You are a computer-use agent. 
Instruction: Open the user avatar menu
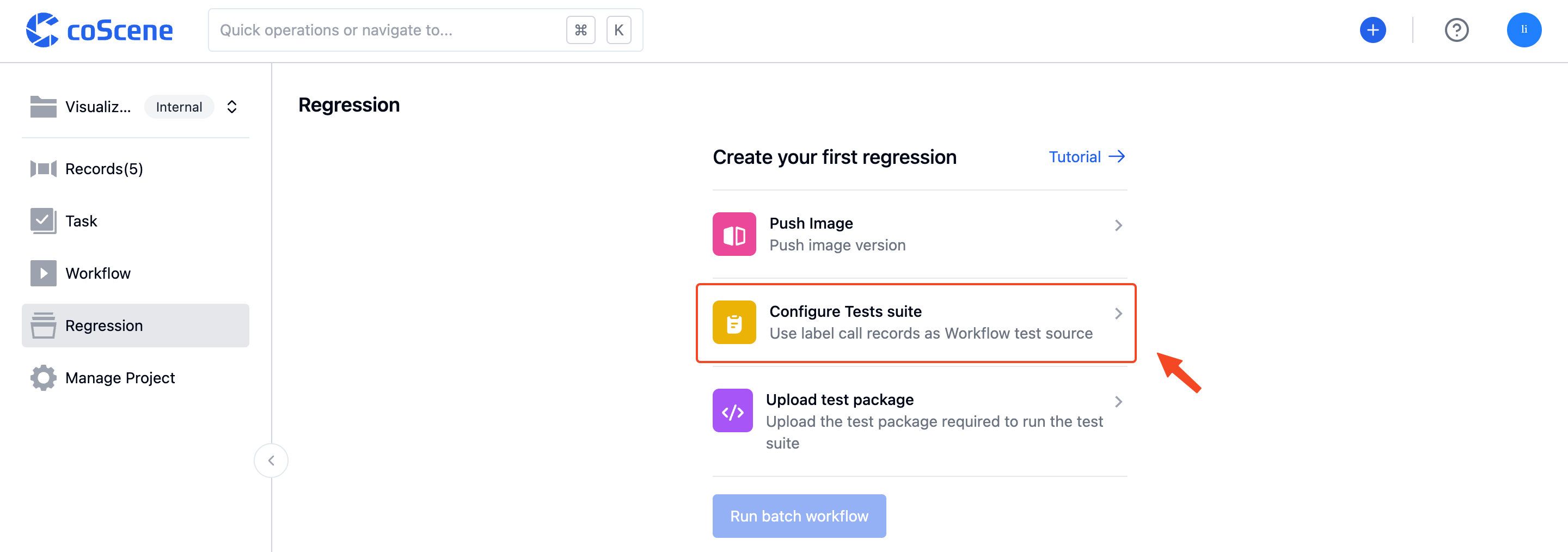click(1523, 30)
